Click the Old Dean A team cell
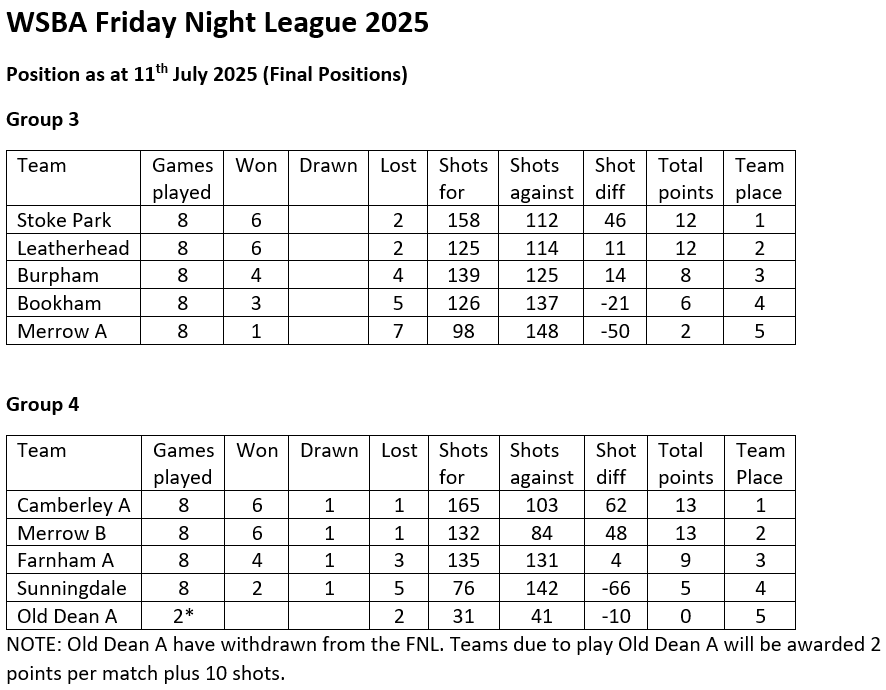This screenshot has width=886, height=690. point(67,616)
